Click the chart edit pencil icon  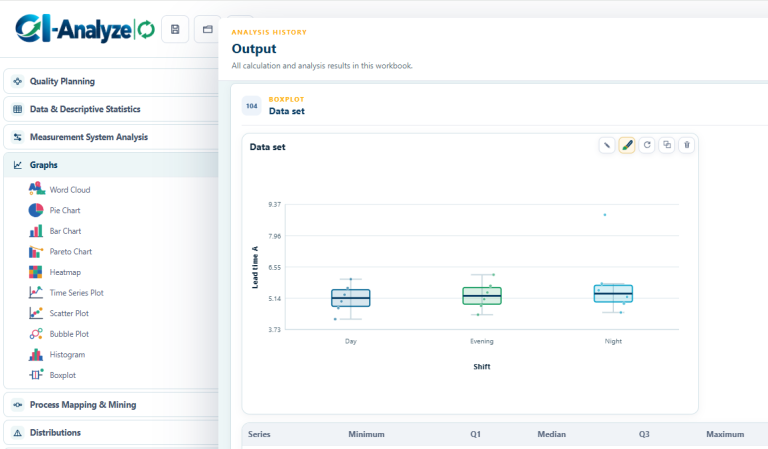click(x=607, y=145)
